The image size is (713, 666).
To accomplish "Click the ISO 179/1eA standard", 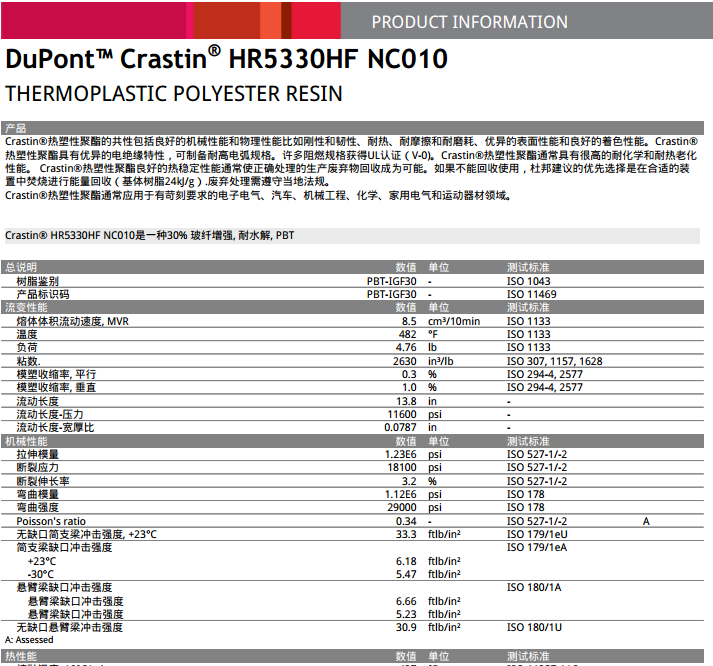I will click(537, 547).
